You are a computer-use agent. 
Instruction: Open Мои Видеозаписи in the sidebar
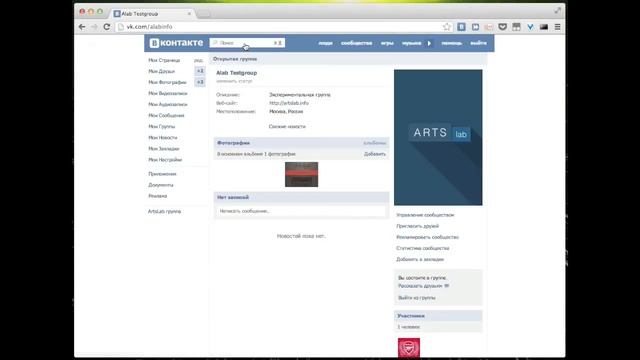coord(168,93)
